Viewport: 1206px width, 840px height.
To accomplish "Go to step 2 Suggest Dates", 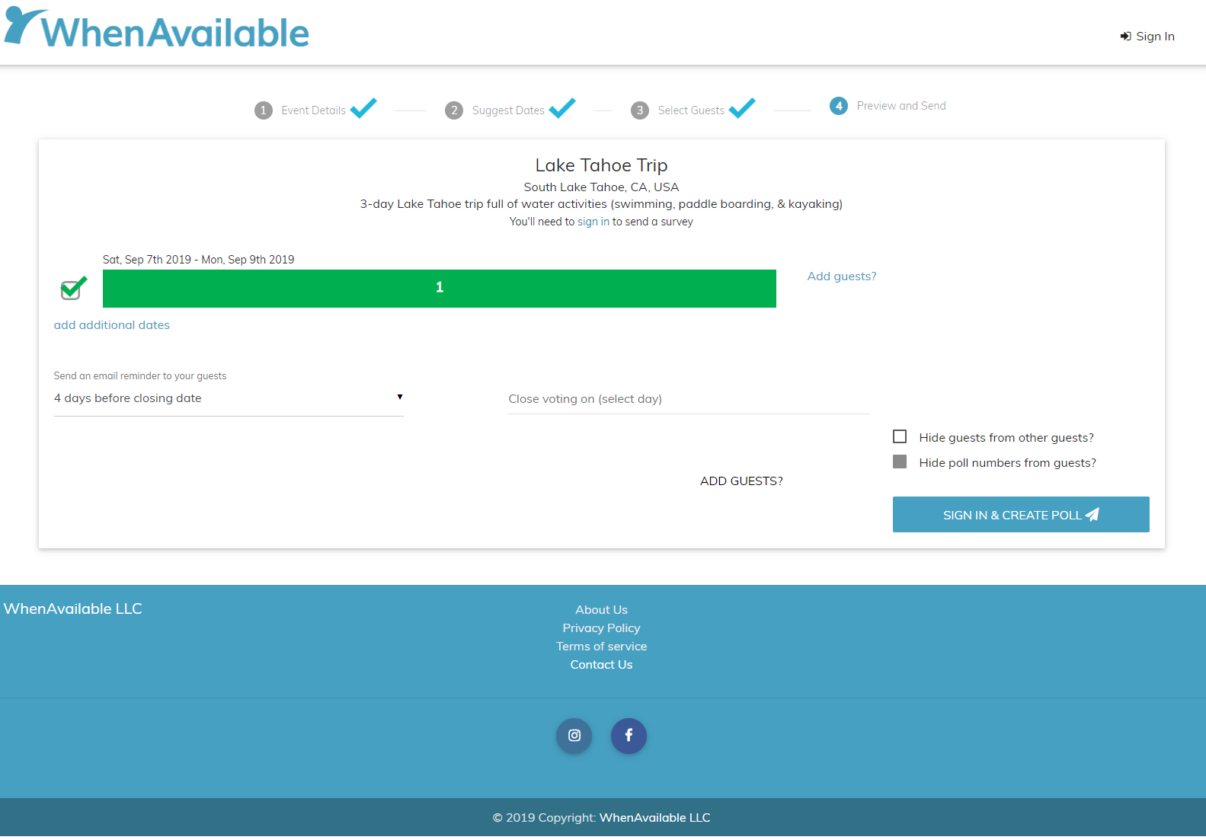I will (x=510, y=109).
